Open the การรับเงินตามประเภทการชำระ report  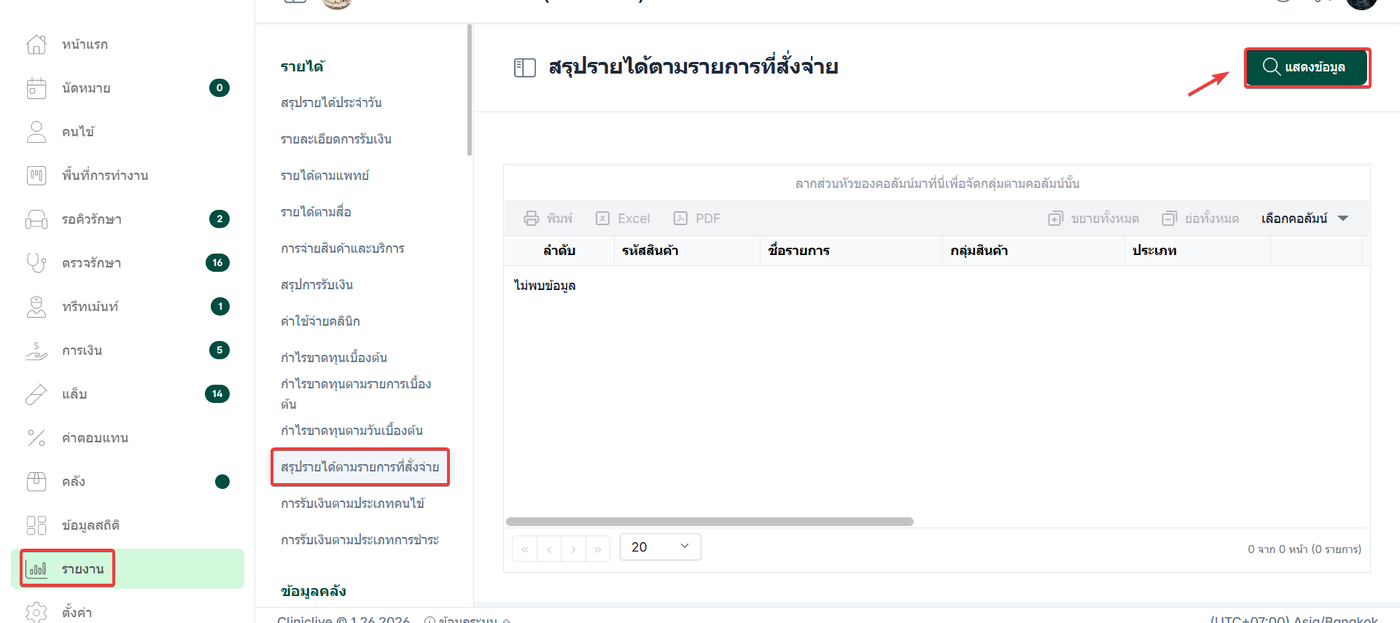(360, 540)
